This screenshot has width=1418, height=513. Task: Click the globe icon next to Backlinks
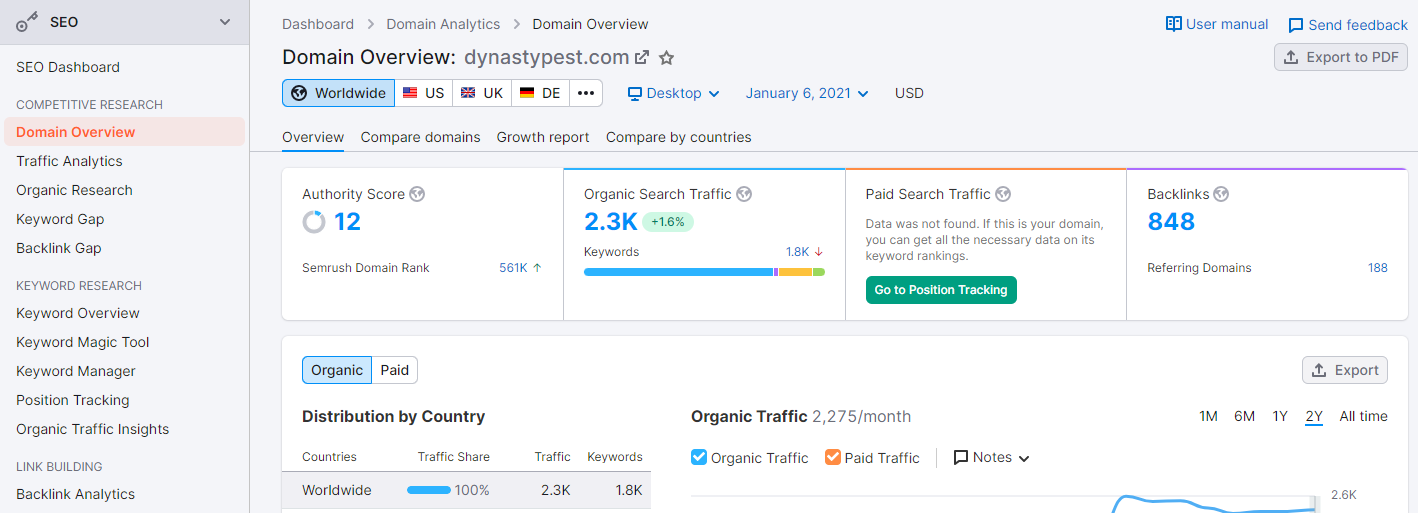pyautogui.click(x=1221, y=194)
